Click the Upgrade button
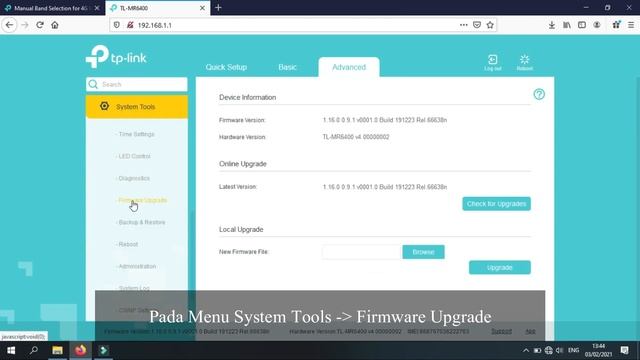The width and height of the screenshot is (640, 360). click(500, 267)
